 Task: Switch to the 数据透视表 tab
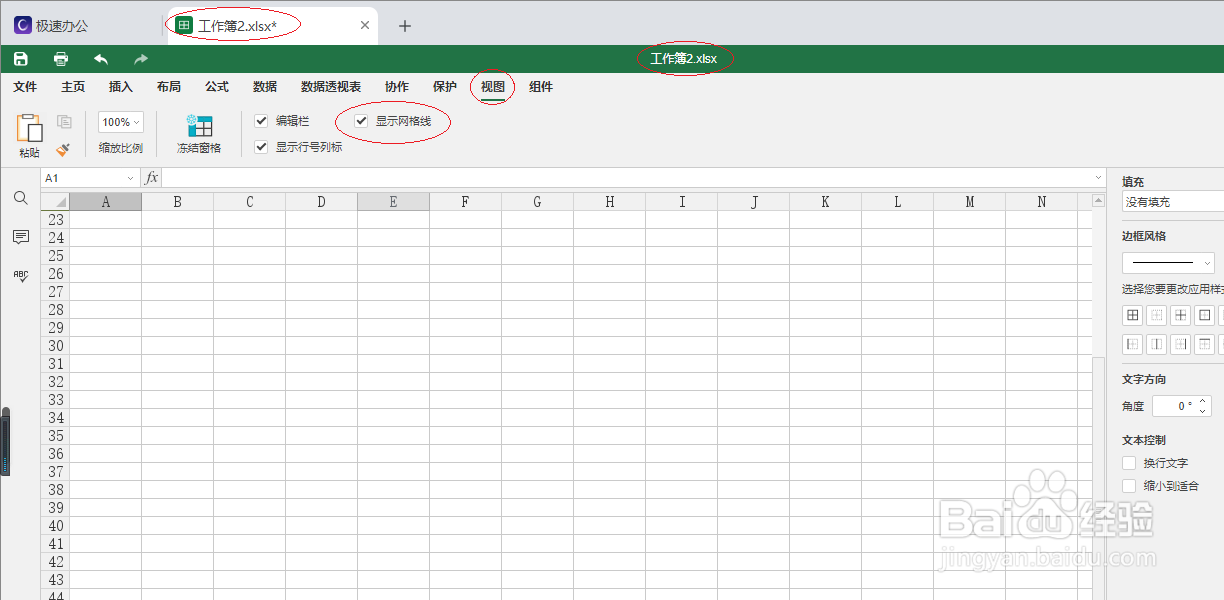point(331,87)
